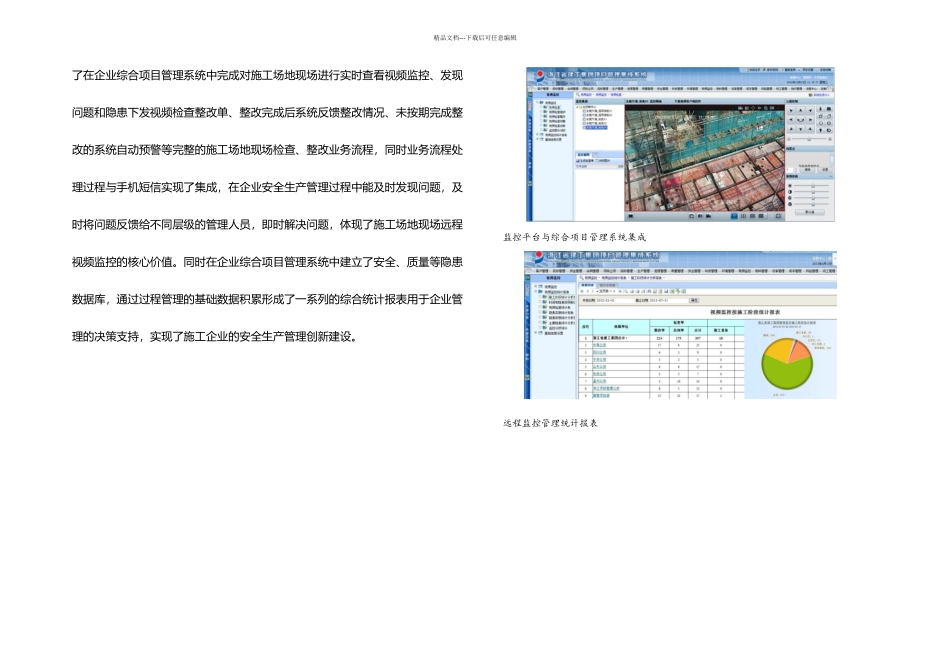
Task: Click the blue company logo in monitoring screenshot
Action: [539, 78]
